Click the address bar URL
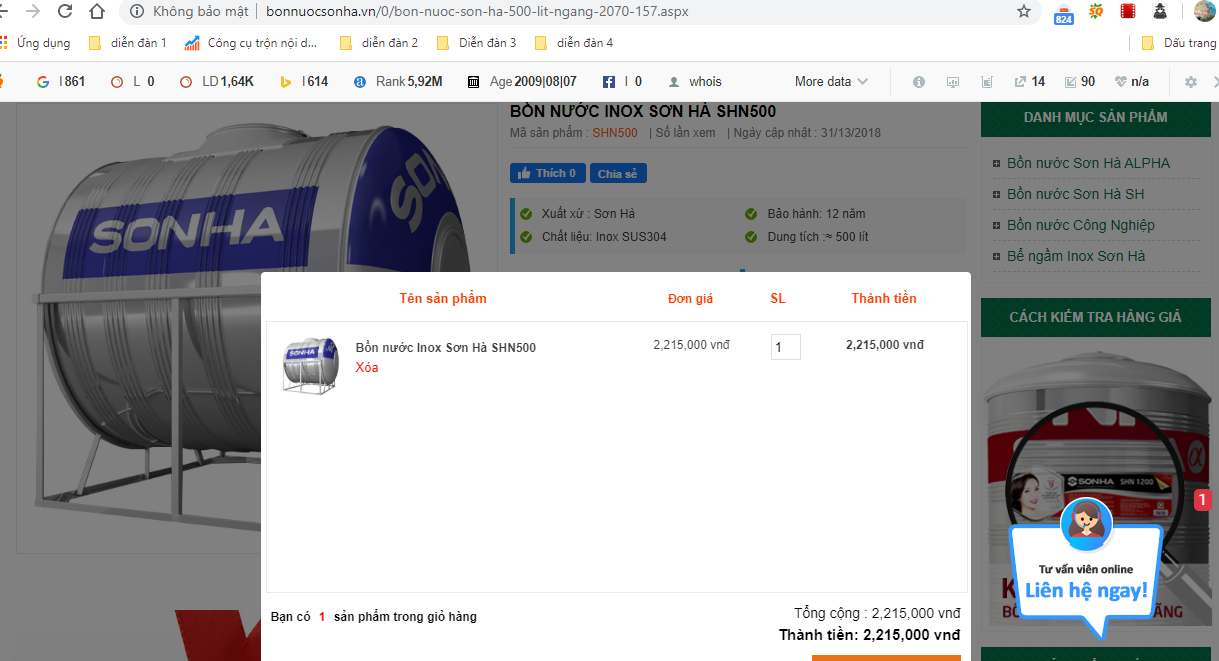Viewport: 1219px width, 661px height. 477,12
